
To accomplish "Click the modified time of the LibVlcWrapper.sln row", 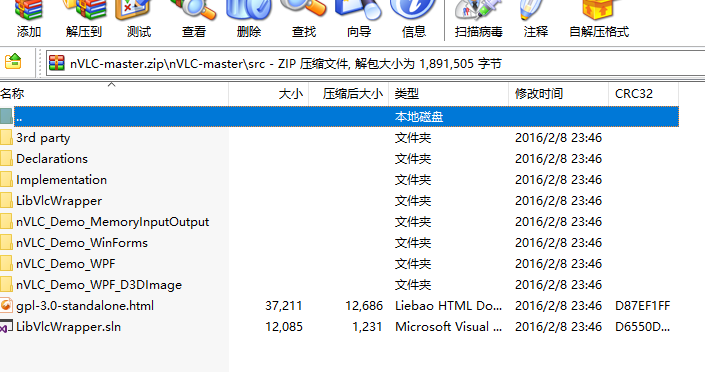I will pyautogui.click(x=558, y=327).
